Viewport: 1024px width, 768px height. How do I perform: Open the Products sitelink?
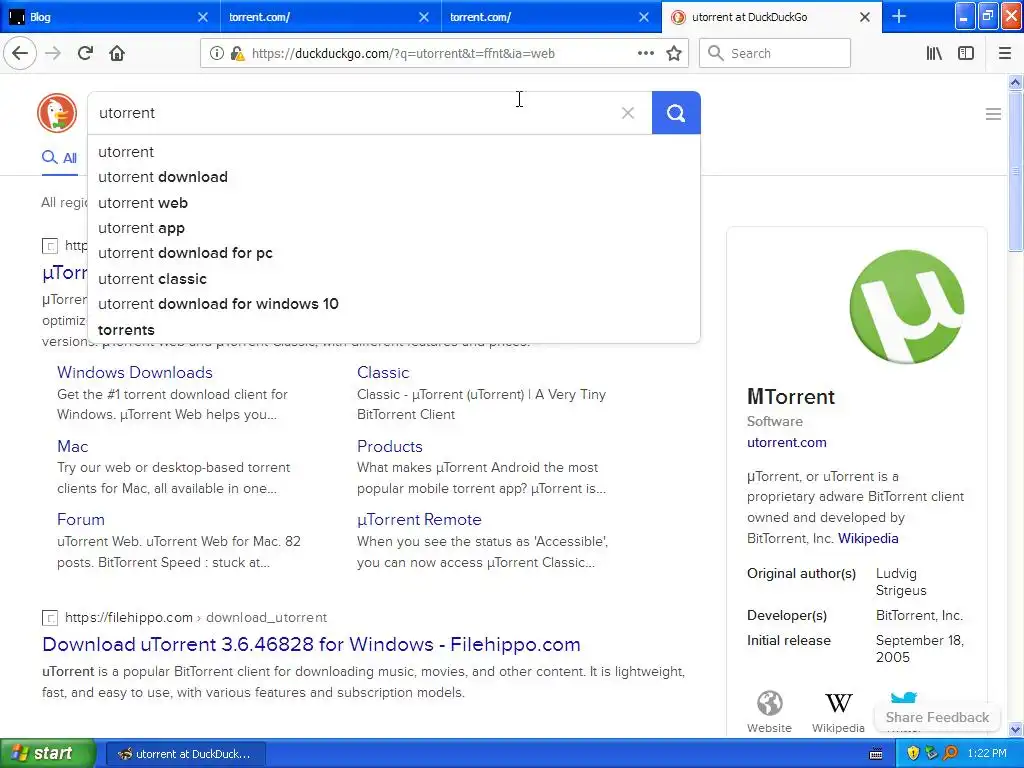click(389, 447)
